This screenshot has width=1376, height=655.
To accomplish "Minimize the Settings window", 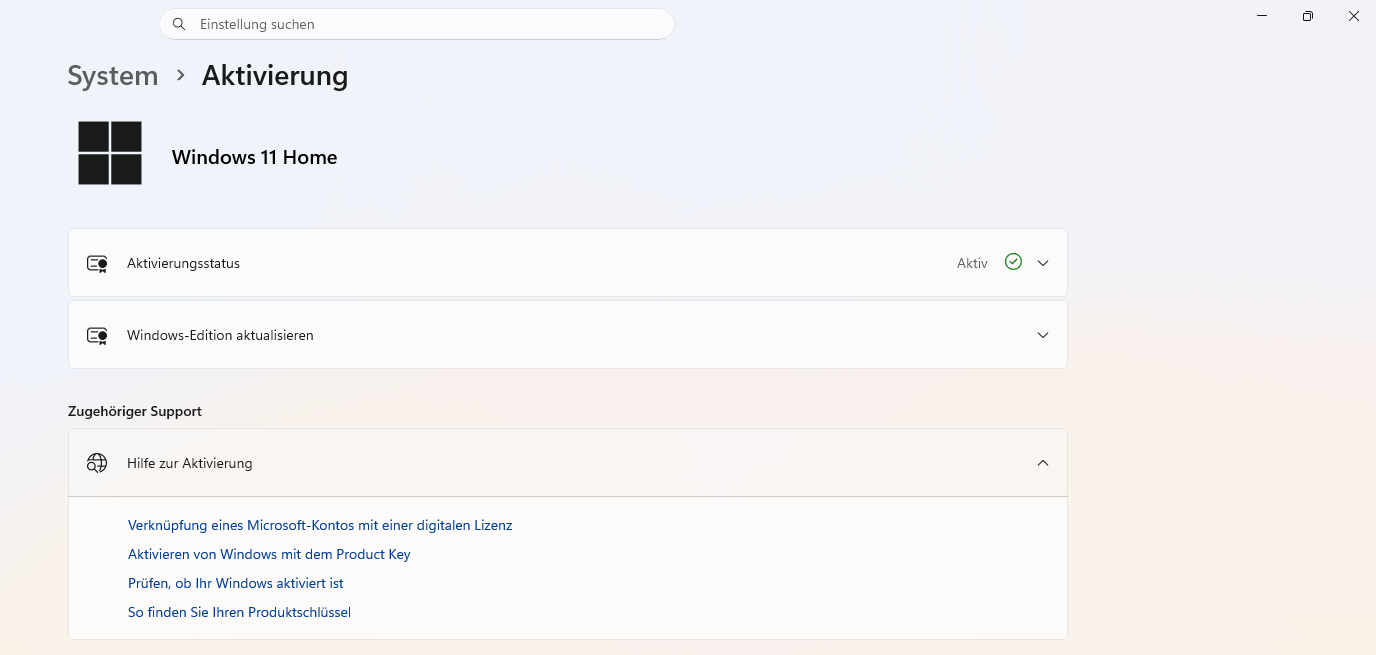I will [1262, 16].
